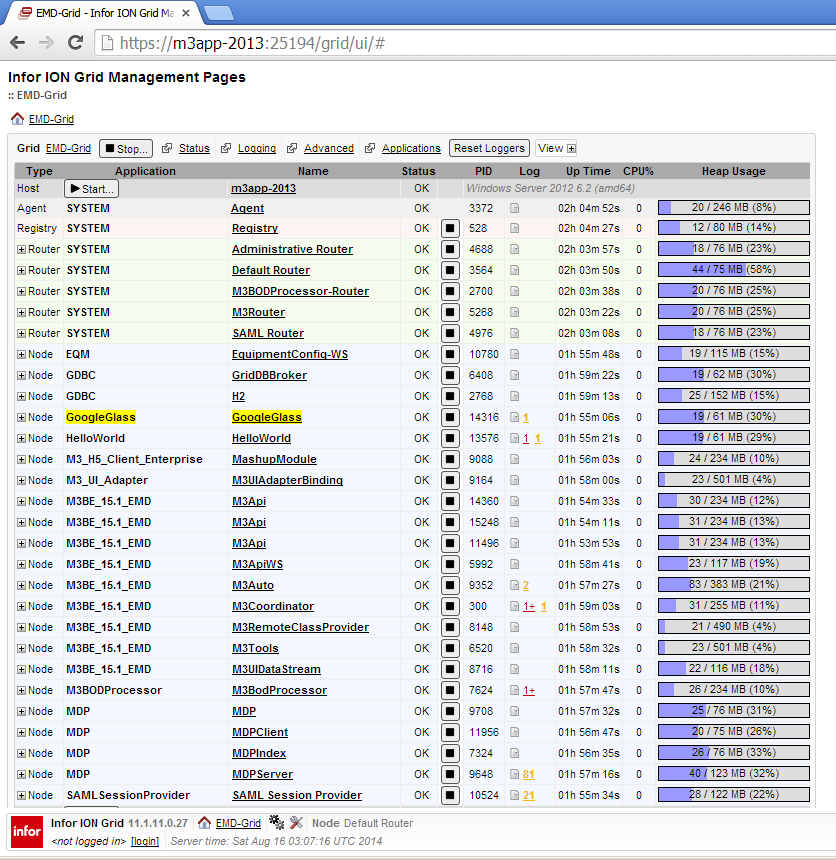Click the login link
This screenshot has width=836, height=860.
(145, 841)
